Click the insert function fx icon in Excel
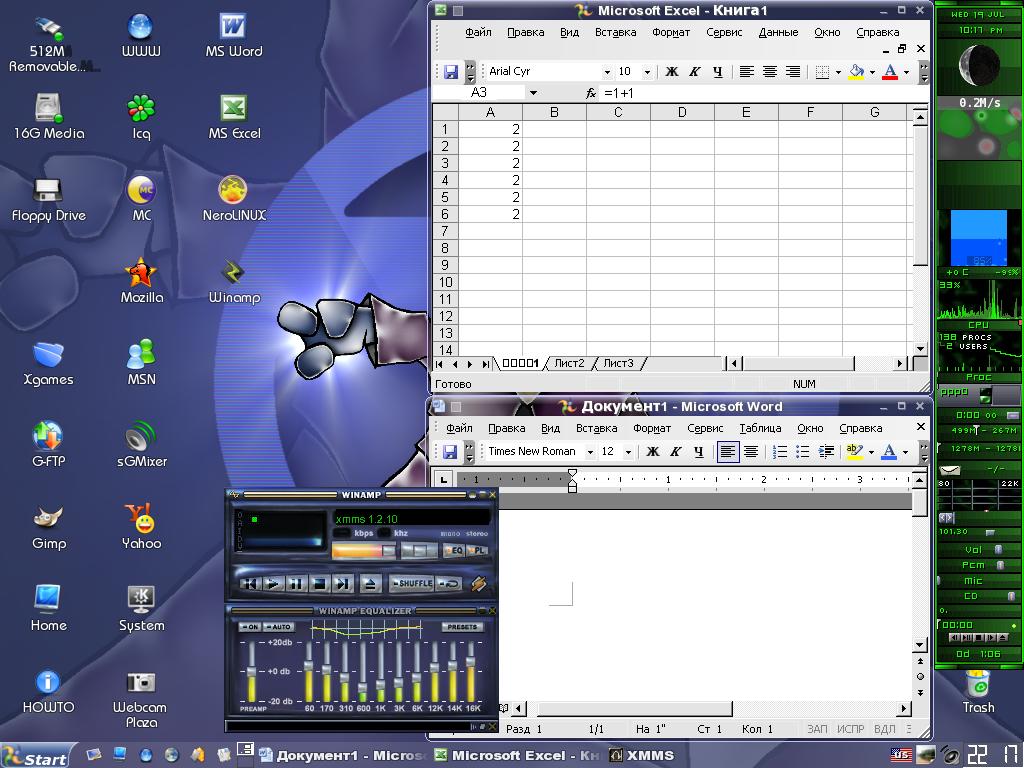This screenshot has width=1024, height=768. pos(590,93)
